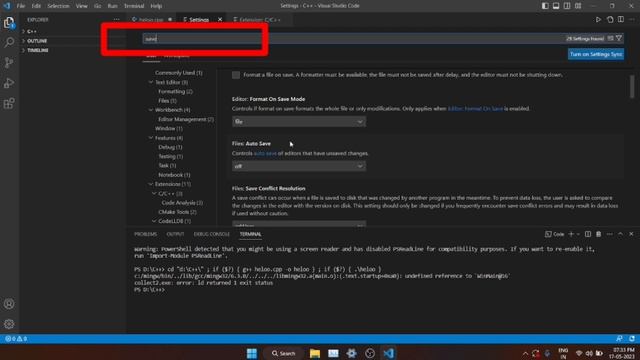Open Explorer panel more actions ellipsis
This screenshot has height=360, width=640.
[x=117, y=20]
